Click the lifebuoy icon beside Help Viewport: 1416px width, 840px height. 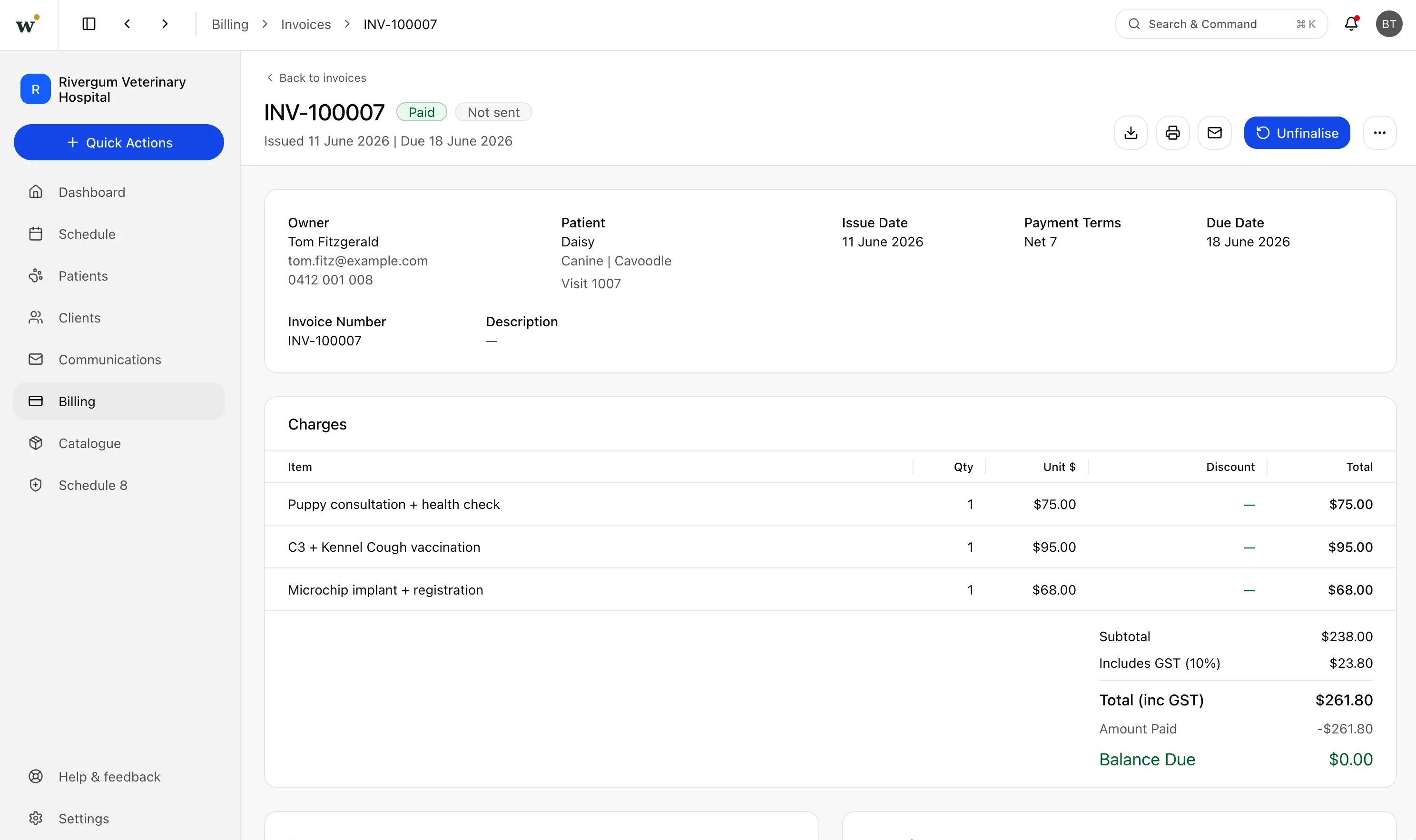pyautogui.click(x=36, y=777)
